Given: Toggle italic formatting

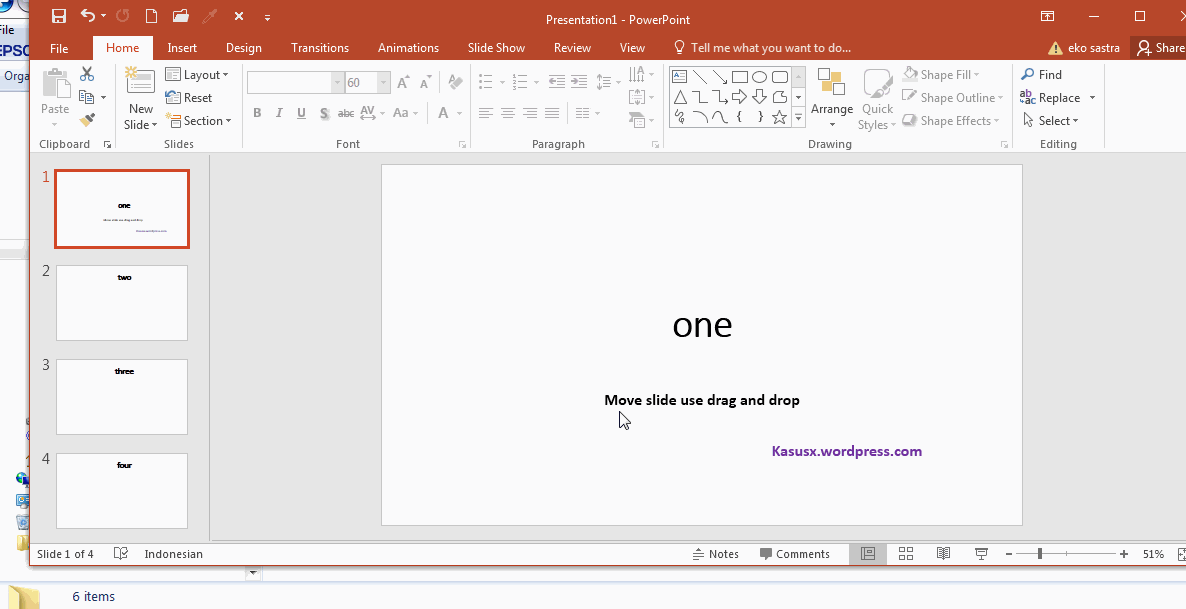Looking at the screenshot, I should [279, 113].
